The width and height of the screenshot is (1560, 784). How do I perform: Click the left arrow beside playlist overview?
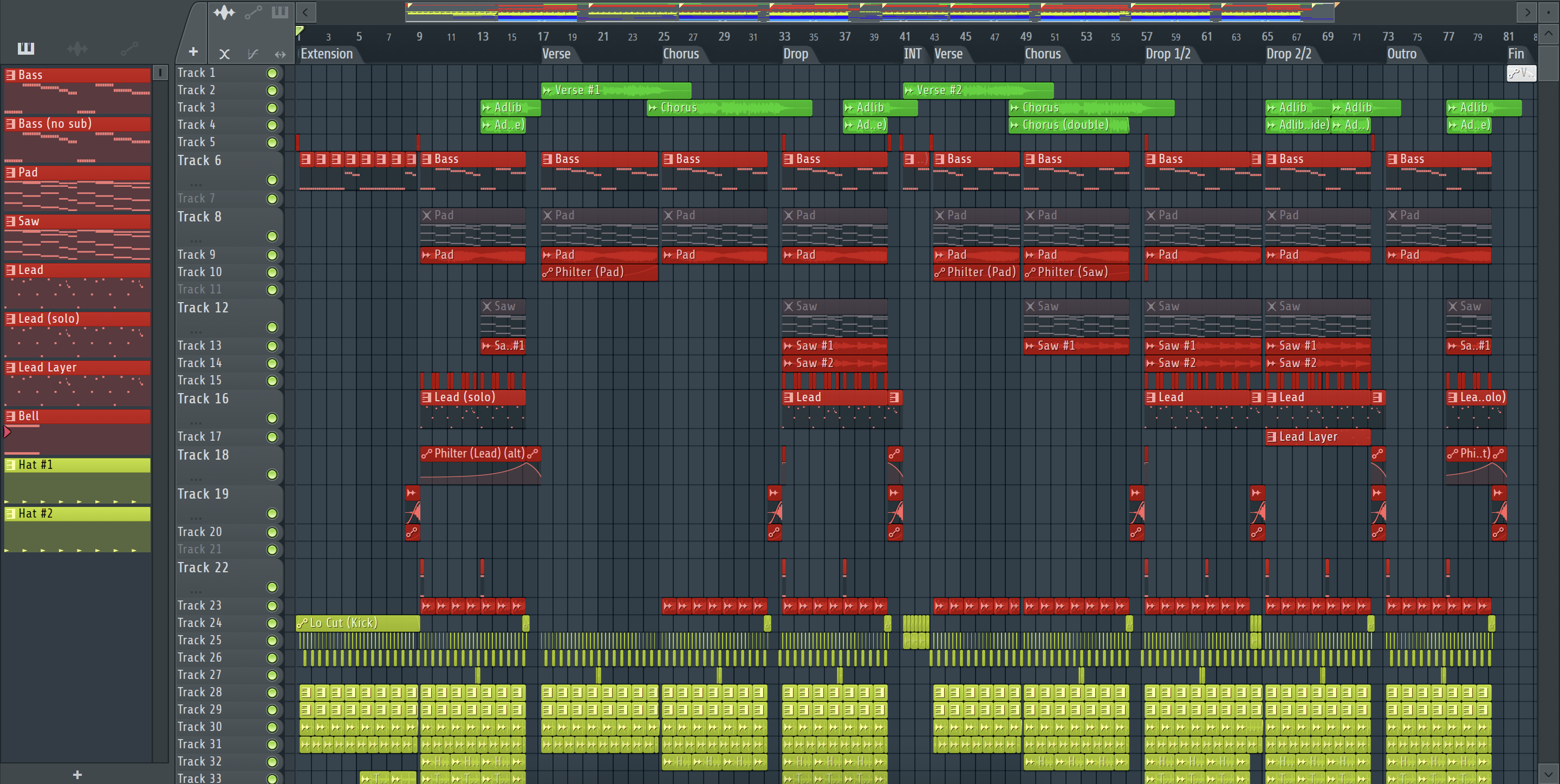[305, 12]
